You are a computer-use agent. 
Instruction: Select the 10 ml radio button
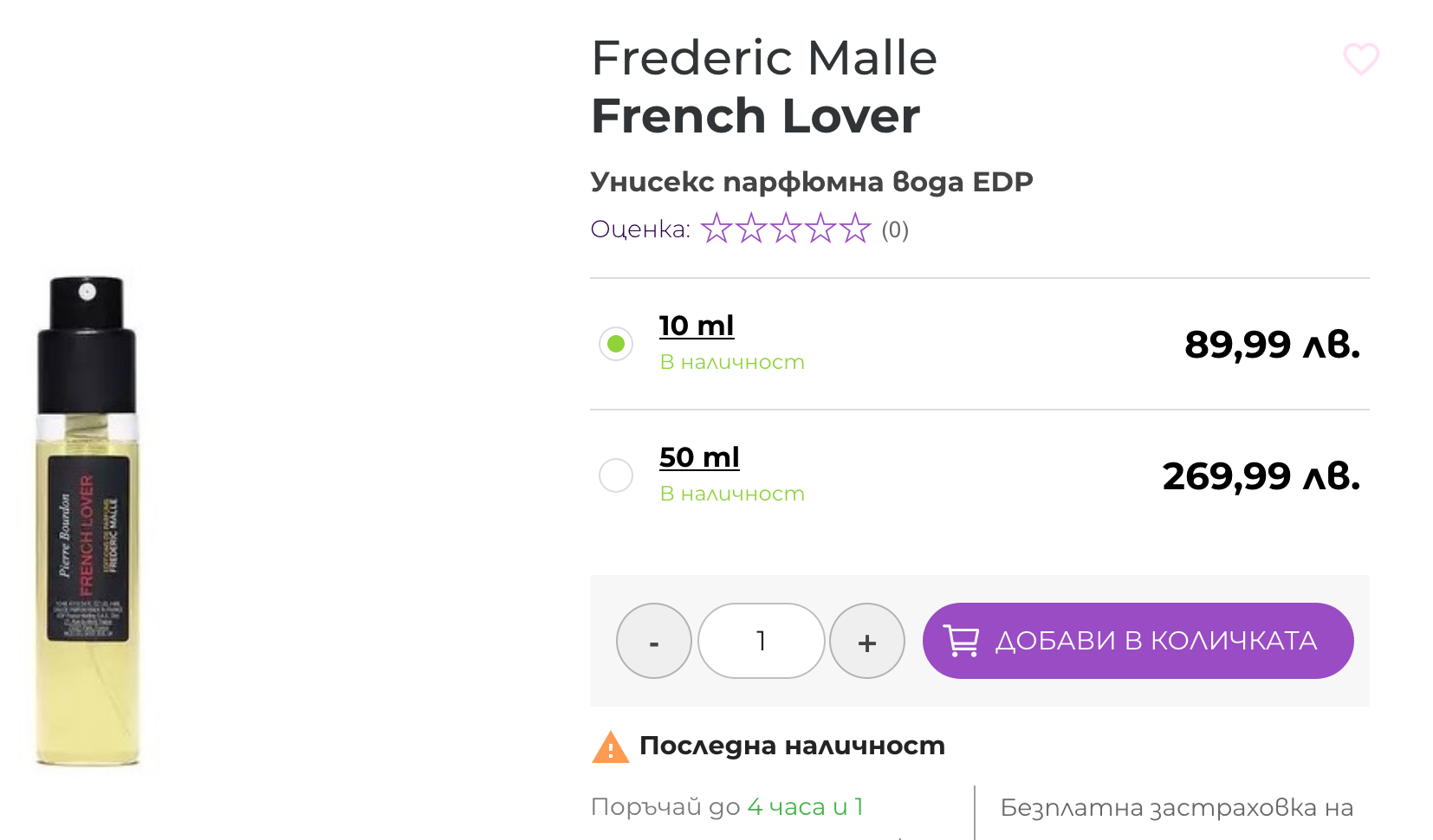click(616, 344)
